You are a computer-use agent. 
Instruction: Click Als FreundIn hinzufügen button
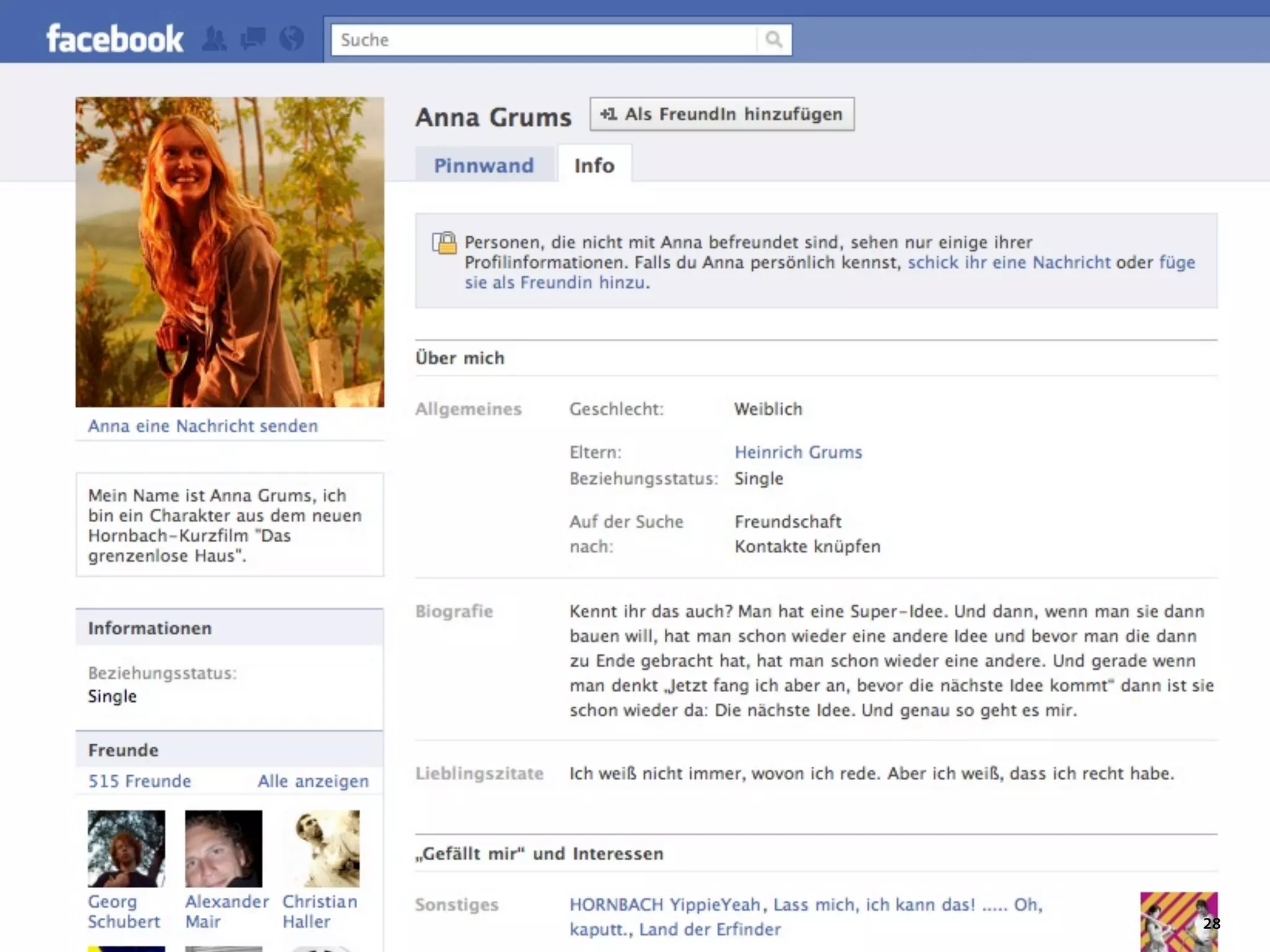pyautogui.click(x=722, y=114)
